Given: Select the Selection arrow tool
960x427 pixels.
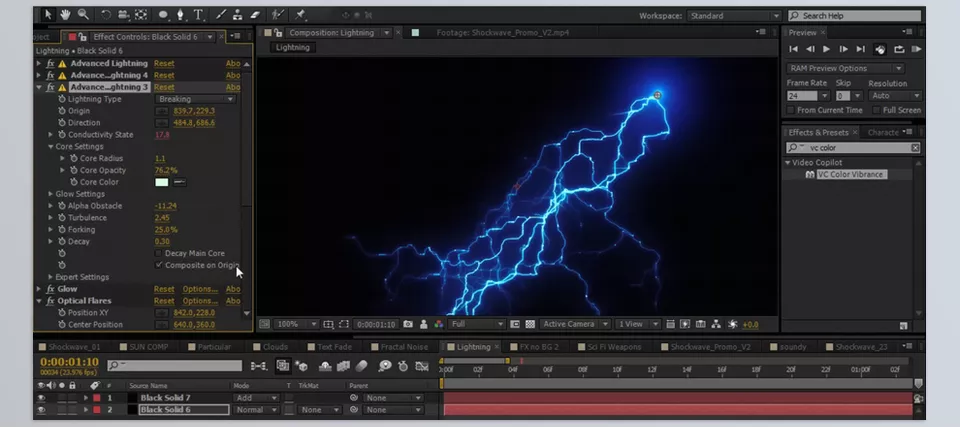Looking at the screenshot, I should pyautogui.click(x=48, y=14).
